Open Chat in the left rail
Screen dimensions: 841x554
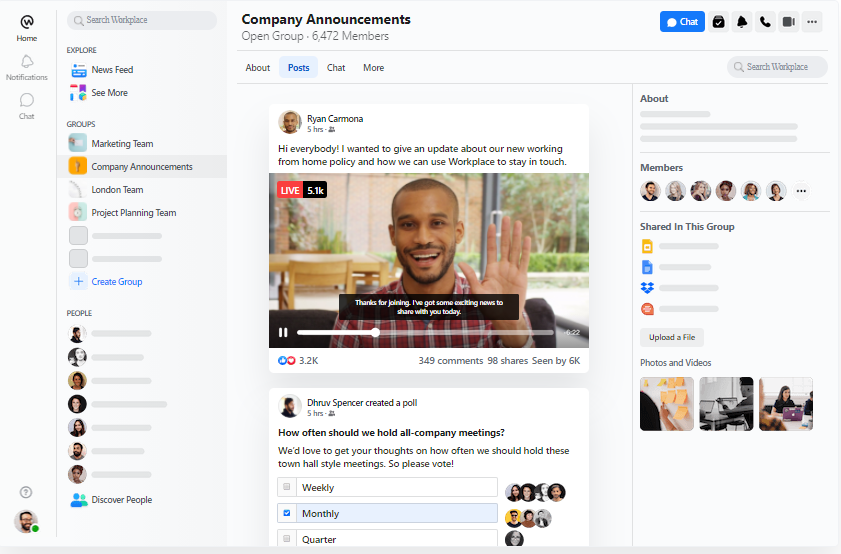(27, 106)
